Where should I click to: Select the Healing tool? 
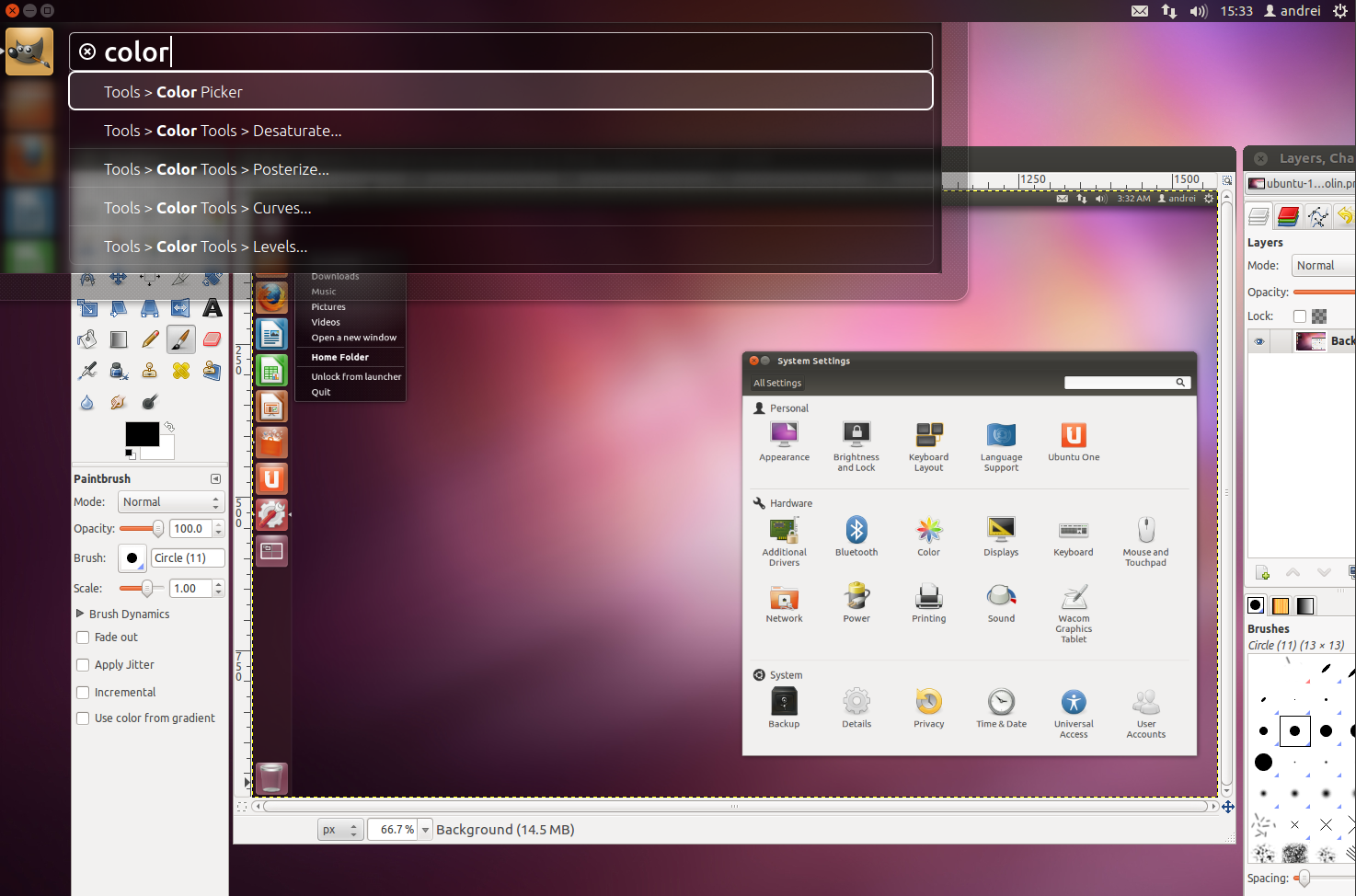coord(181,371)
